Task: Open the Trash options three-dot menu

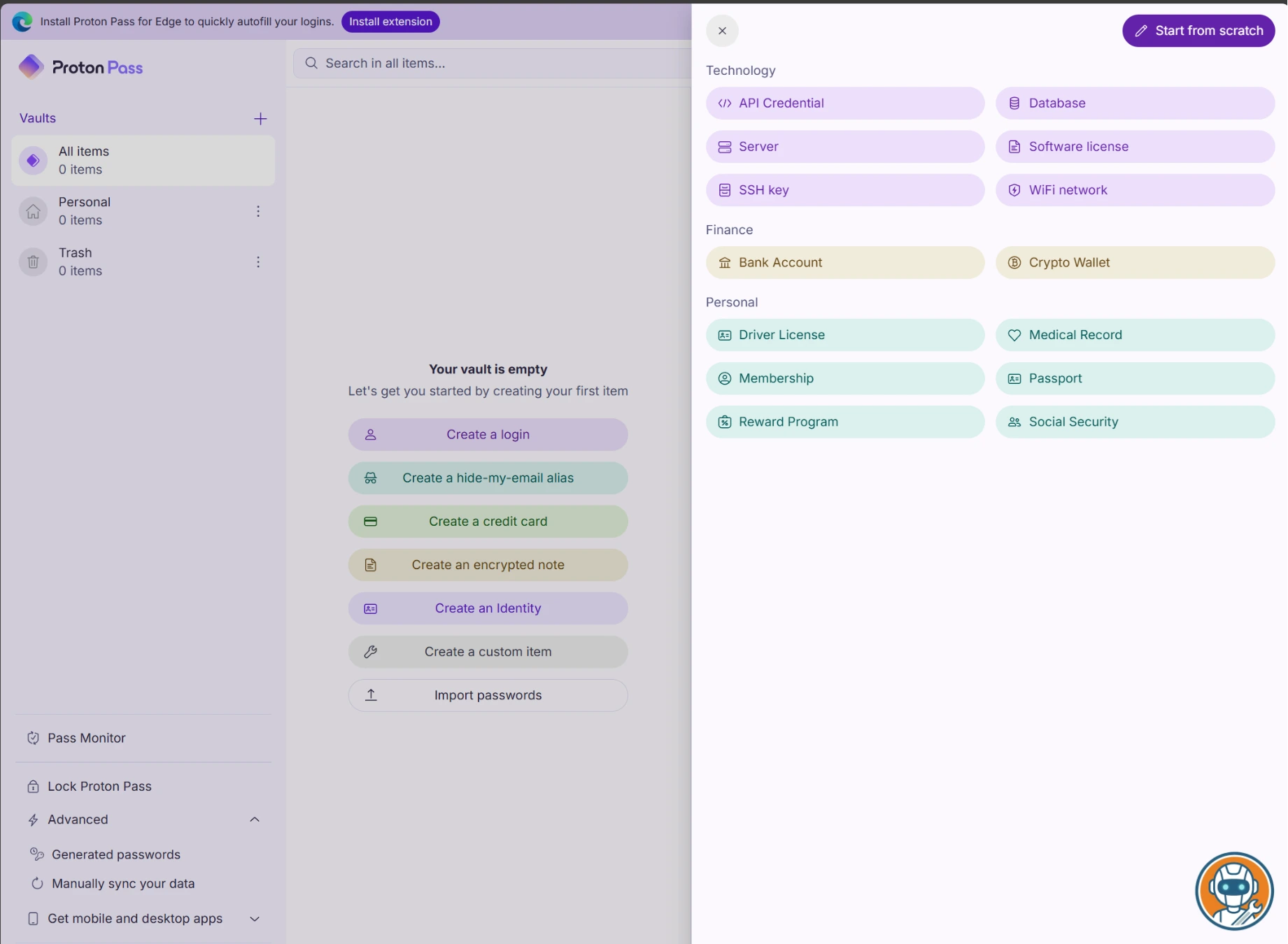Action: (258, 262)
